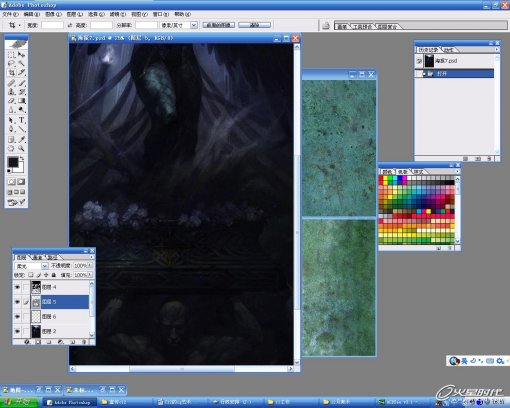Select the Move tool
Image resolution: width=510 pixels, height=408 pixels.
tap(21, 55)
